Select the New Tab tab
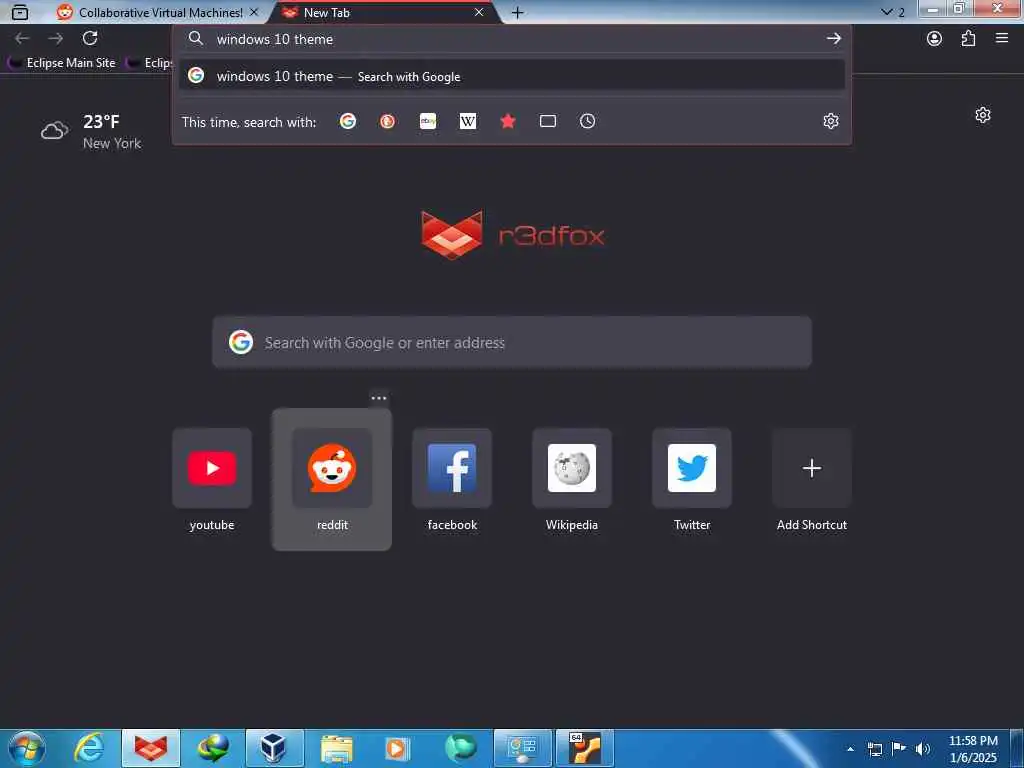Screen dimensions: 1024x768 385,12
